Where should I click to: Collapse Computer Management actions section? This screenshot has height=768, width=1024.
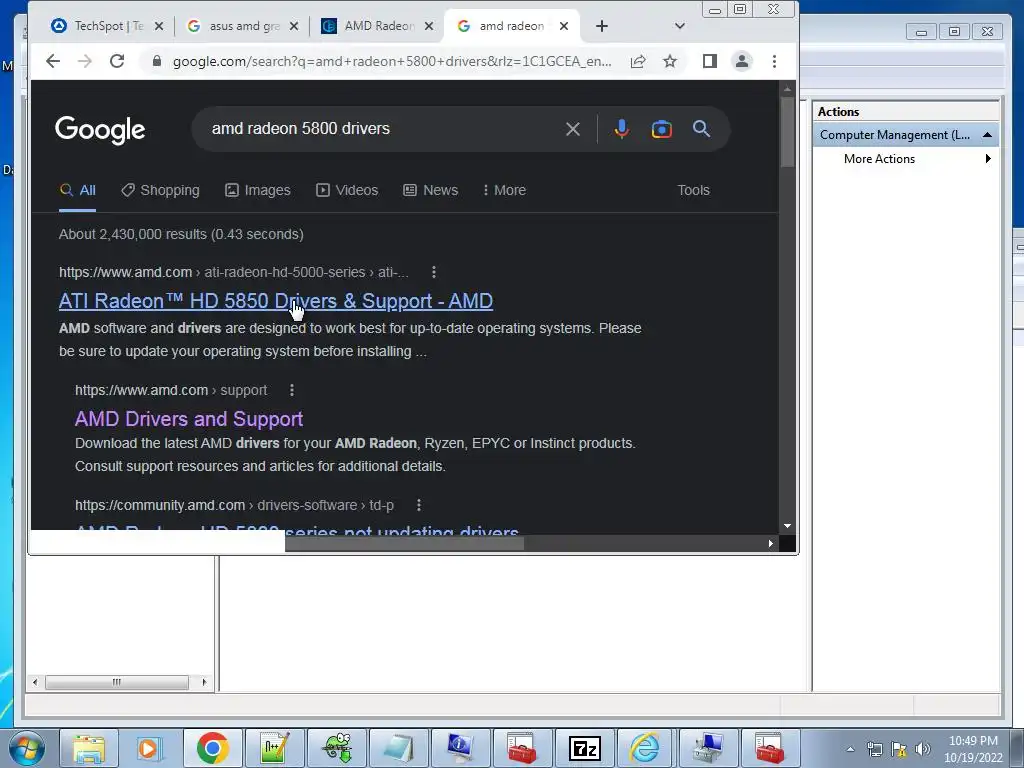(987, 135)
